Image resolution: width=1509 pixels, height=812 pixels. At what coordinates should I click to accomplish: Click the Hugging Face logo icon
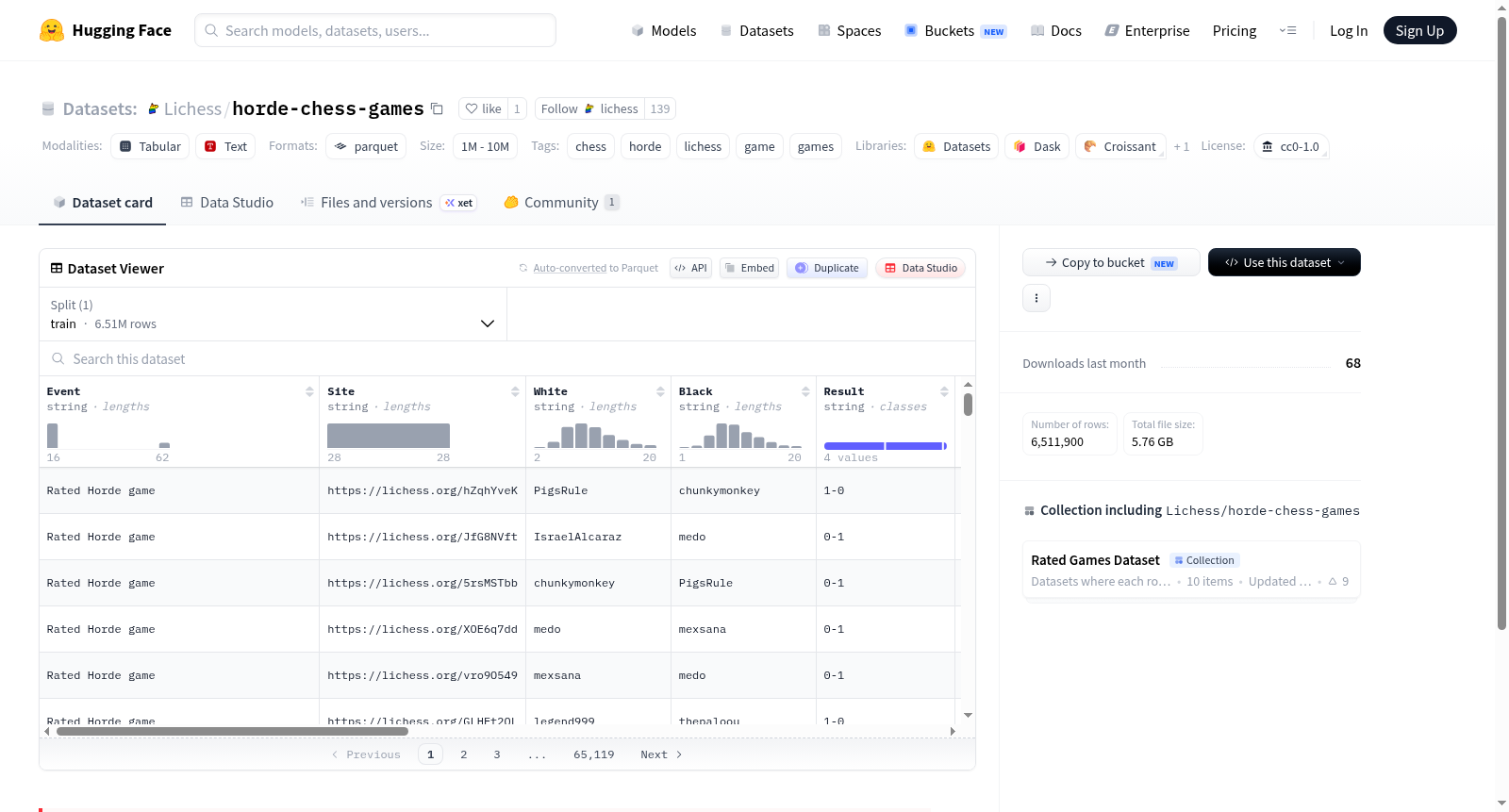tap(52, 30)
